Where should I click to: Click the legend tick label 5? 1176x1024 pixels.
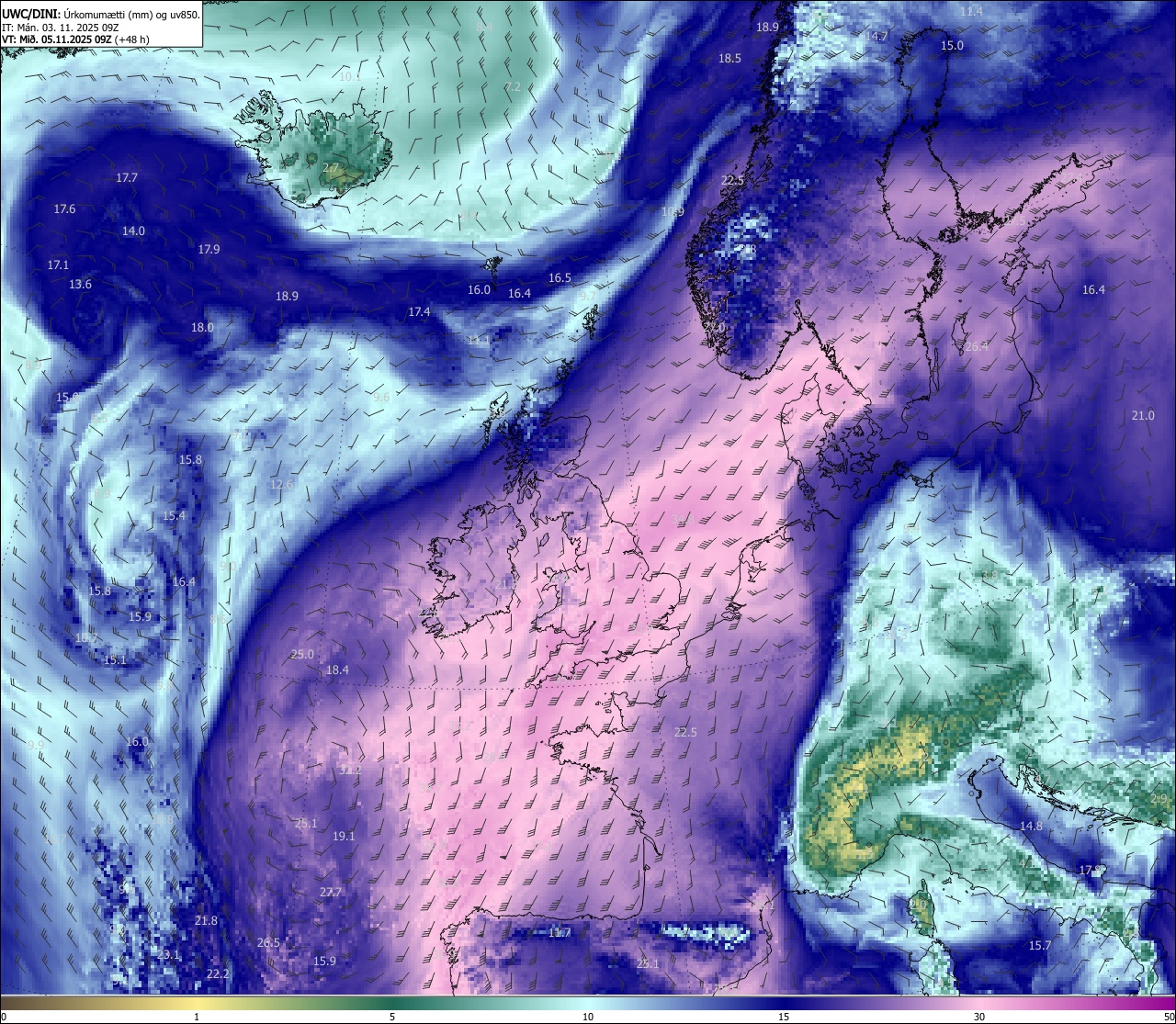click(392, 1017)
